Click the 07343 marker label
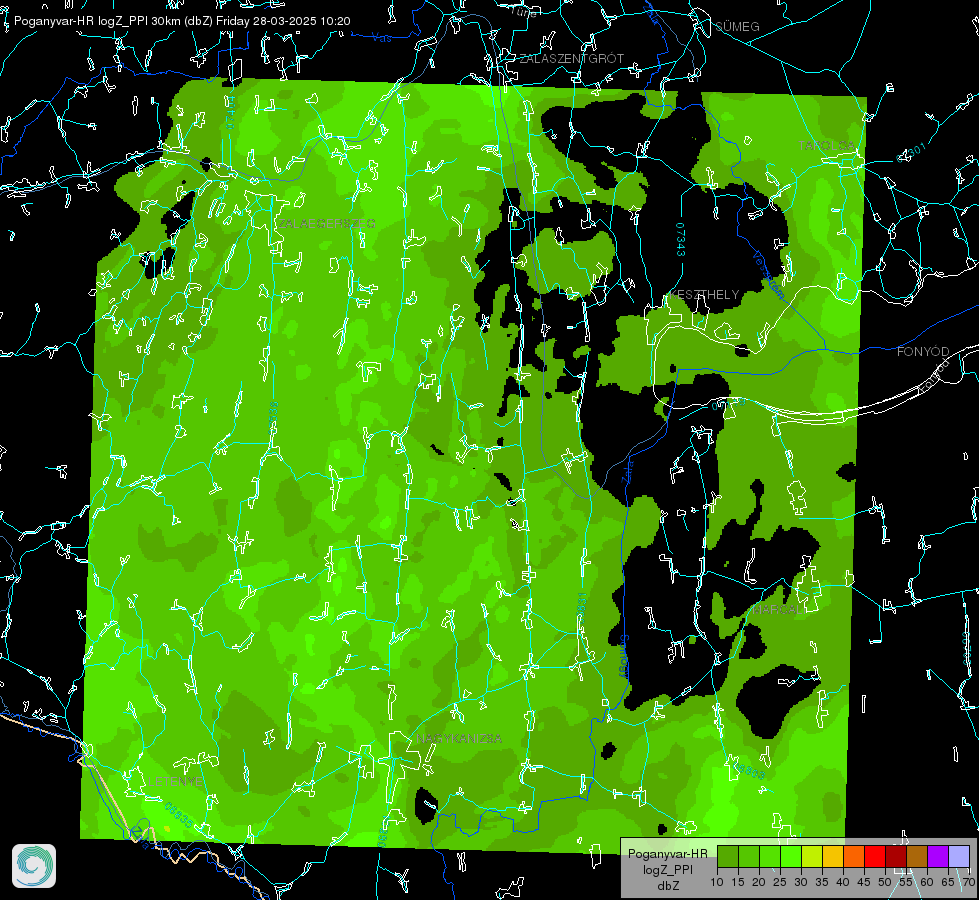 tap(681, 240)
